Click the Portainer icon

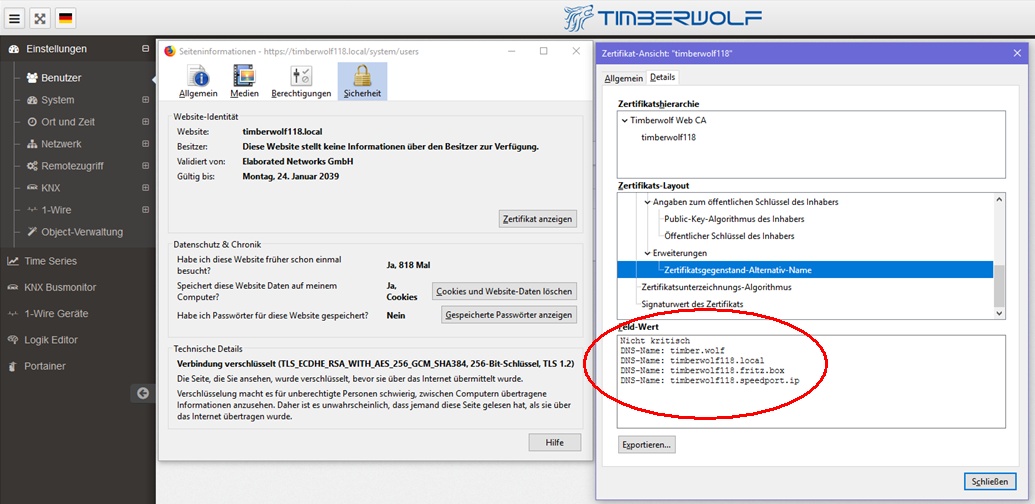point(12,366)
